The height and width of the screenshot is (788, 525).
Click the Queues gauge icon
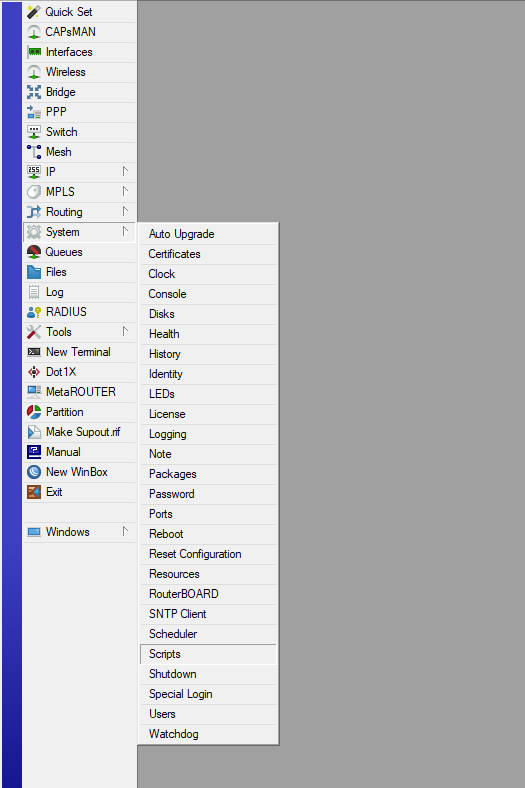click(34, 252)
